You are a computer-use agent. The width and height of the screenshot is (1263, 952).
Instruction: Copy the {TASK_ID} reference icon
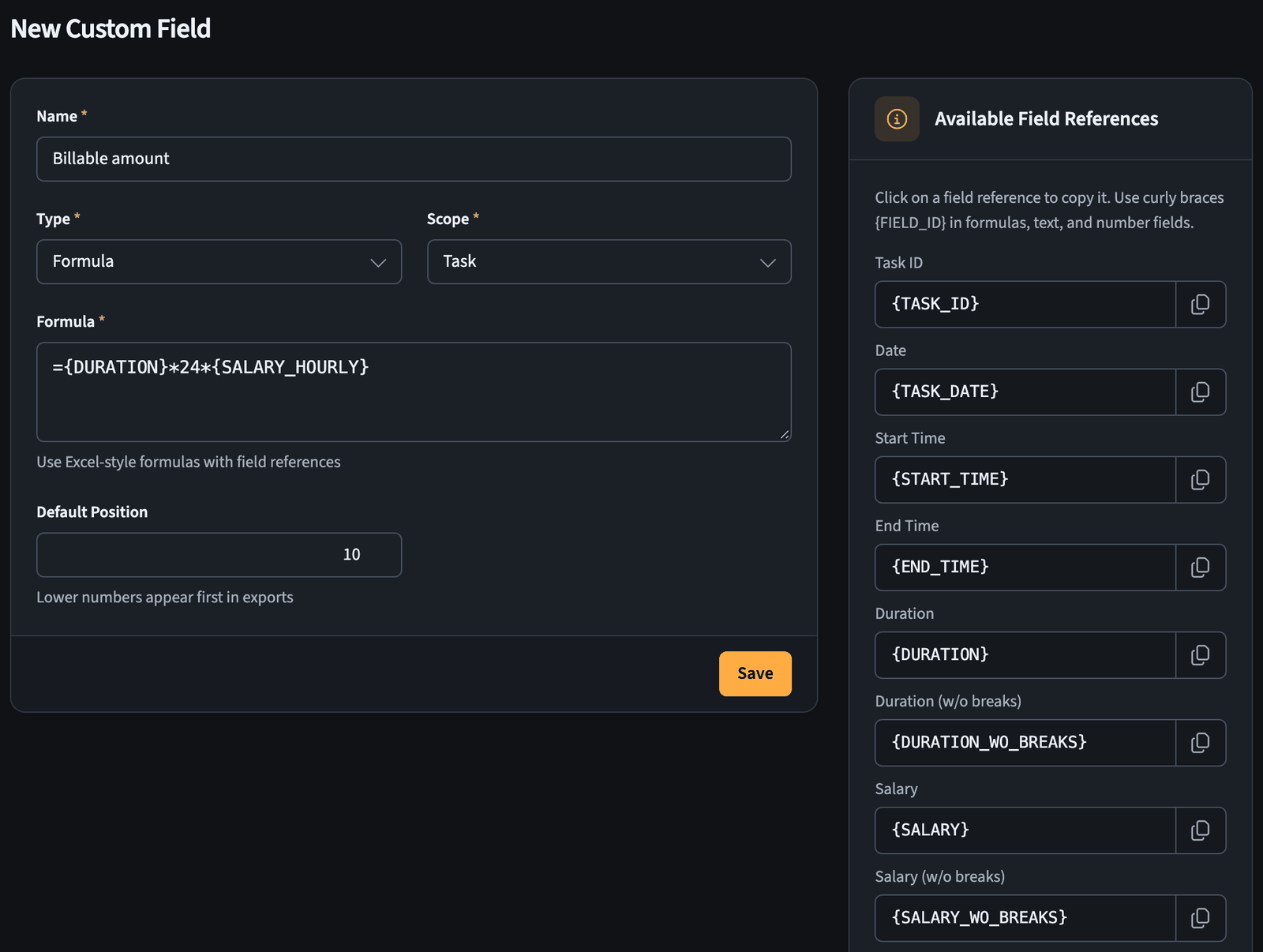click(1201, 305)
